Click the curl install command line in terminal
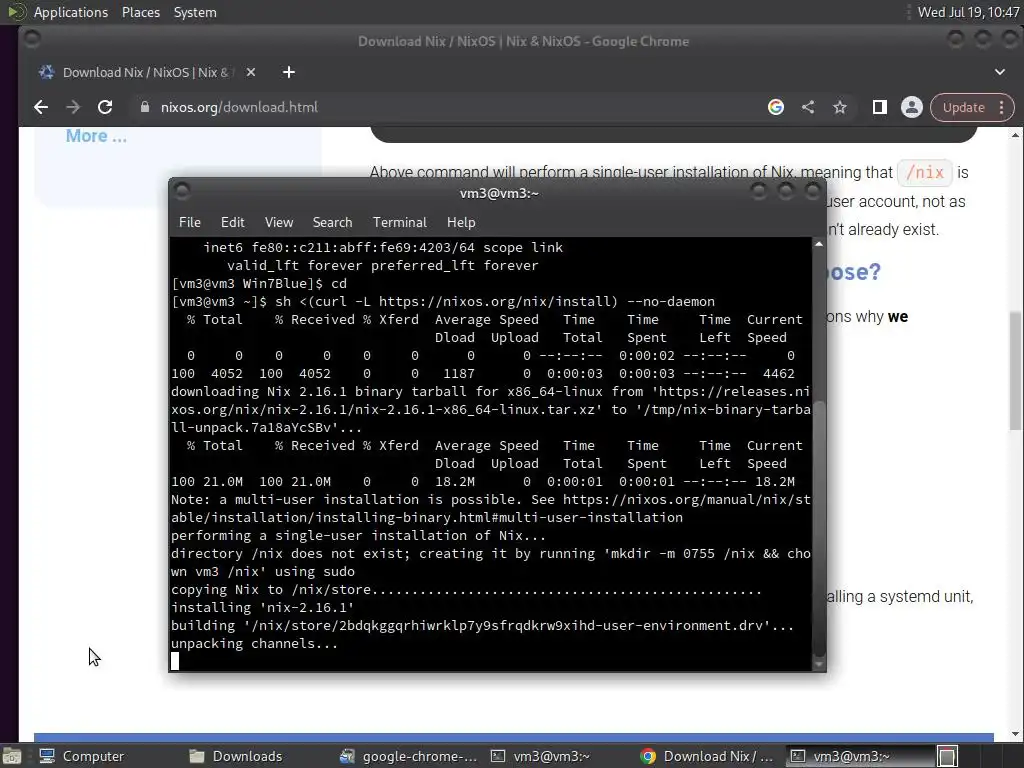This screenshot has width=1024, height=768. (x=443, y=302)
